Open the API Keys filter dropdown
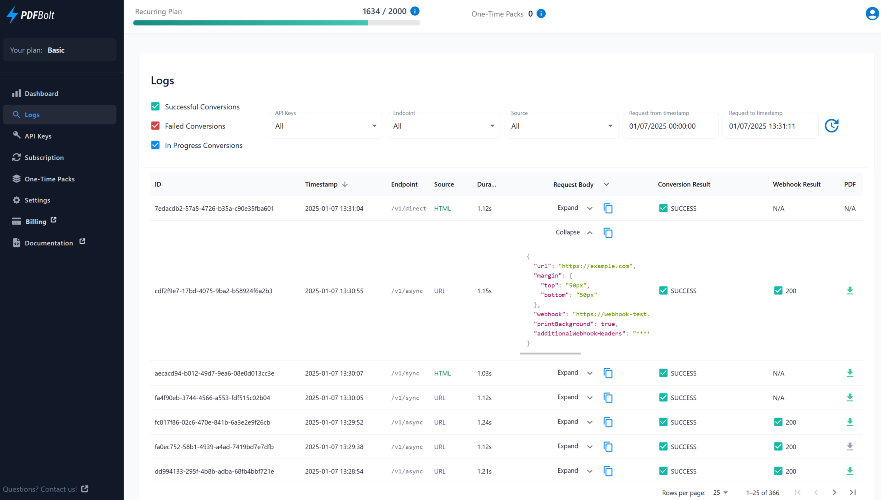This screenshot has width=881, height=500. click(x=325, y=126)
